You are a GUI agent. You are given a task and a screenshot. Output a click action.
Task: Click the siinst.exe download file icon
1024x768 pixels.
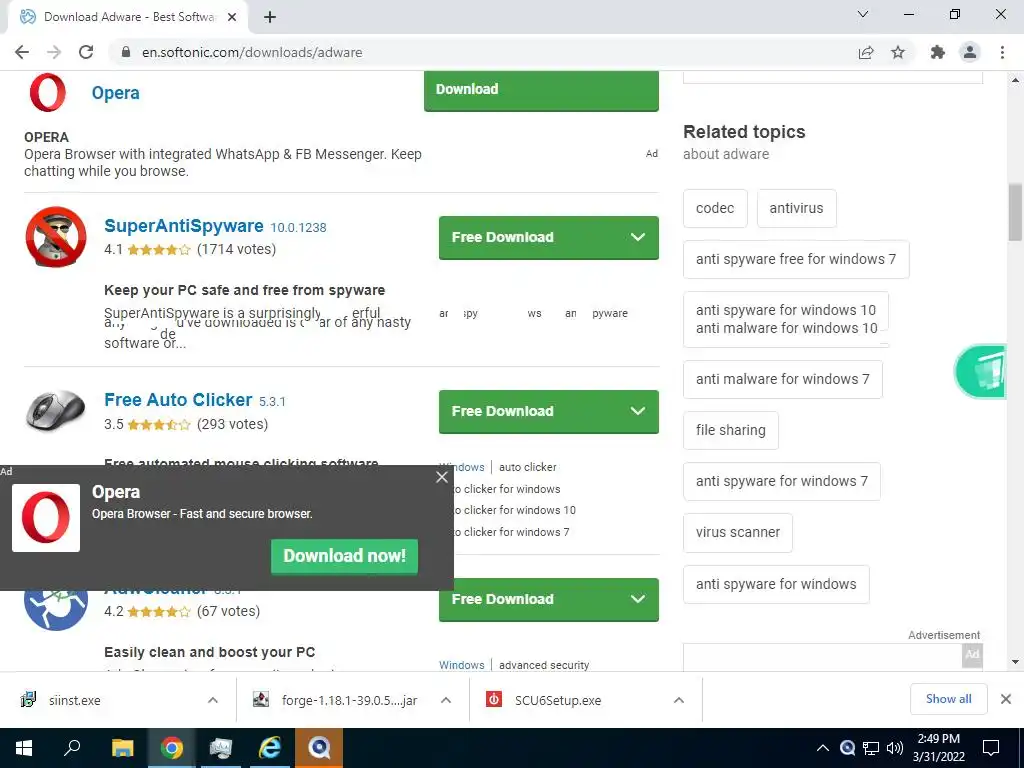tap(28, 700)
